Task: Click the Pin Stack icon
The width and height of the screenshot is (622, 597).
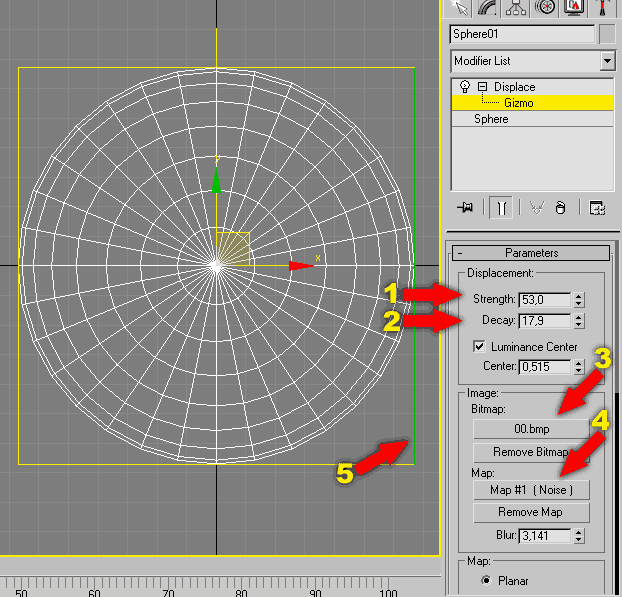Action: click(465, 208)
